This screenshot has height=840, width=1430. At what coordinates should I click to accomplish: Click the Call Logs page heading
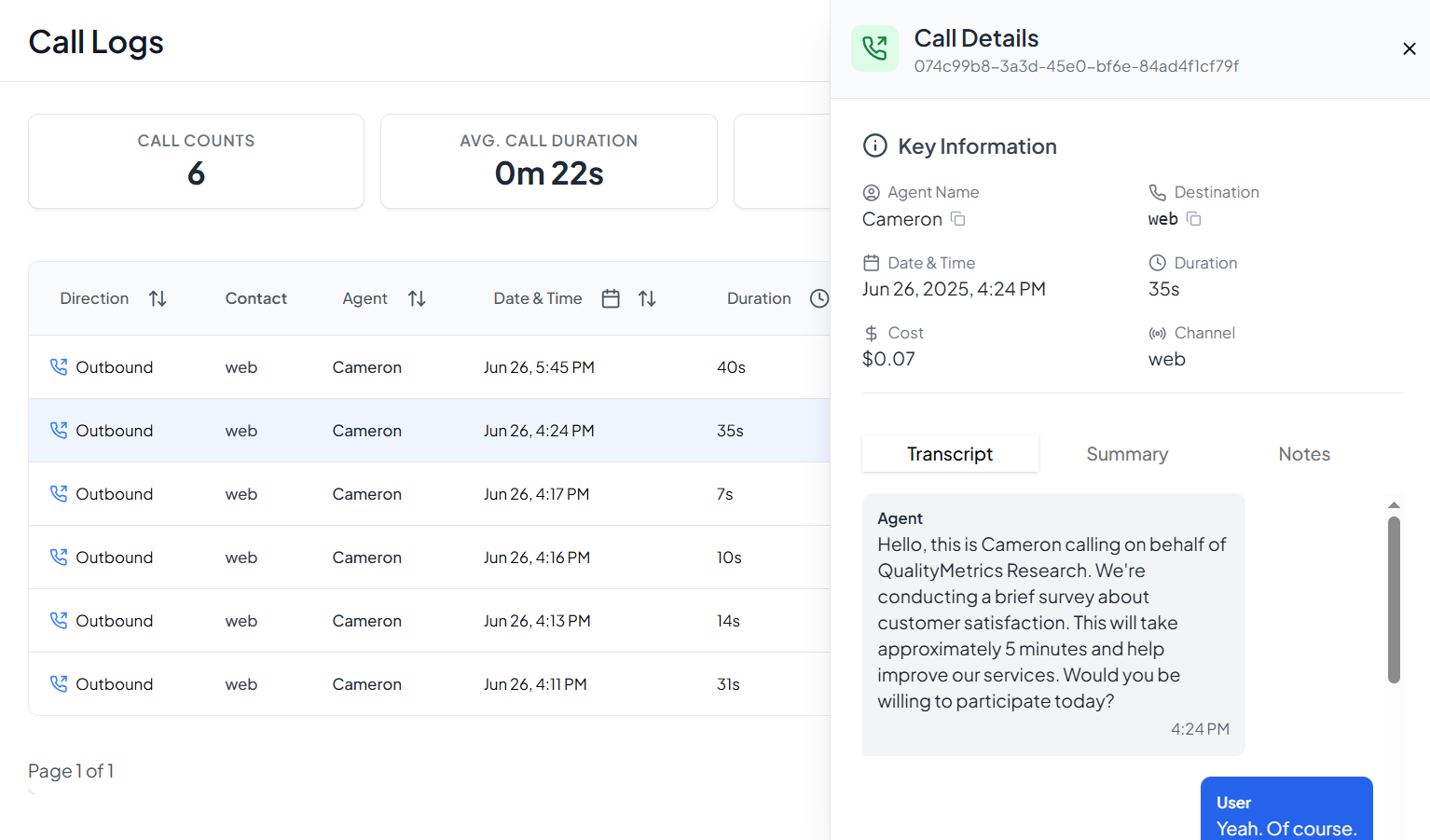pyautogui.click(x=96, y=42)
